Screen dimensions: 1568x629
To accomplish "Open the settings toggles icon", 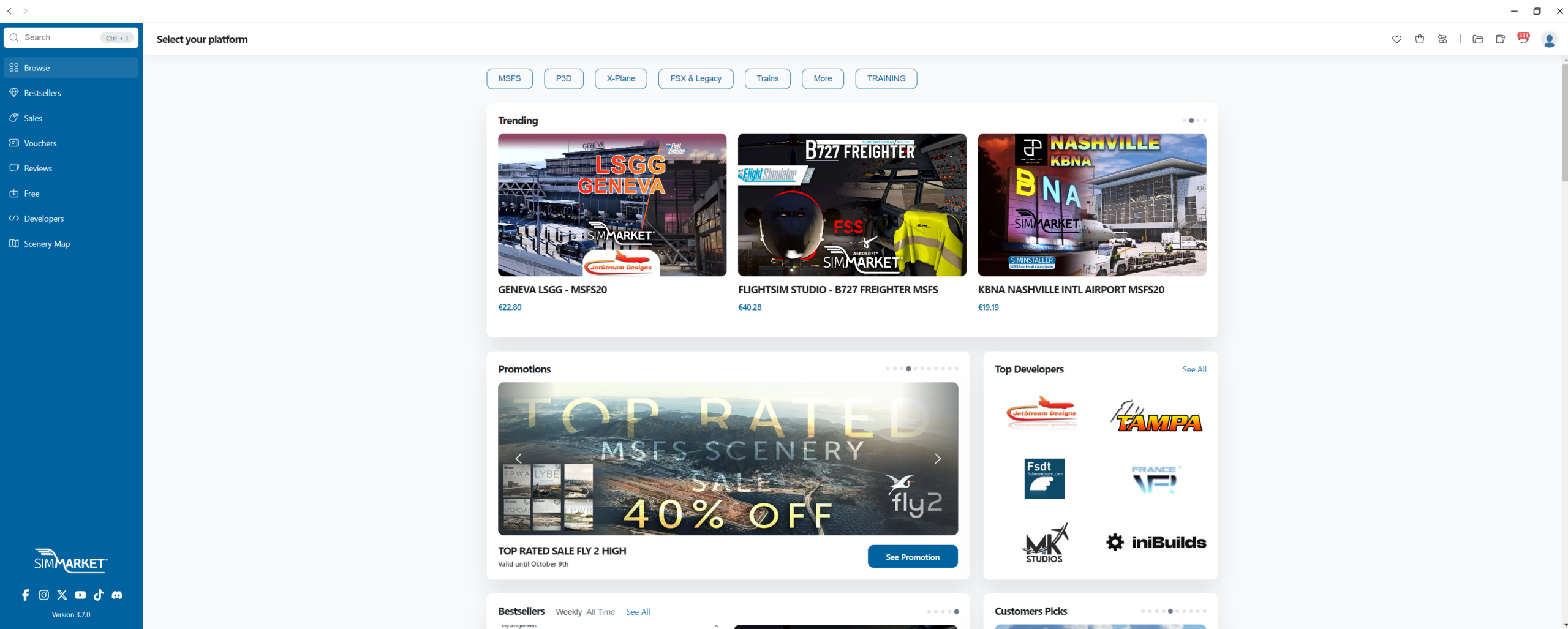I will point(1442,39).
